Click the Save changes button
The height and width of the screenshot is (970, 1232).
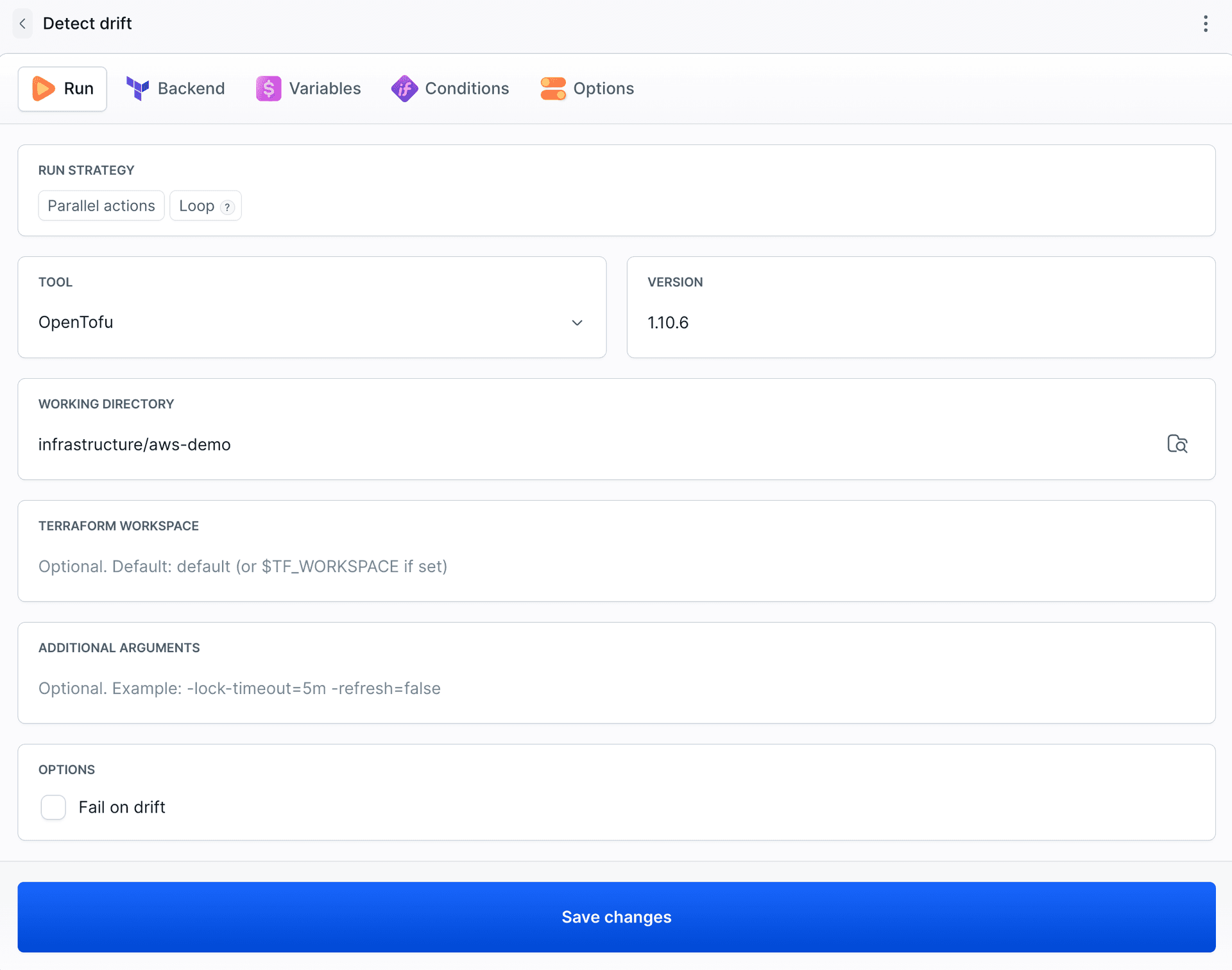click(x=616, y=917)
